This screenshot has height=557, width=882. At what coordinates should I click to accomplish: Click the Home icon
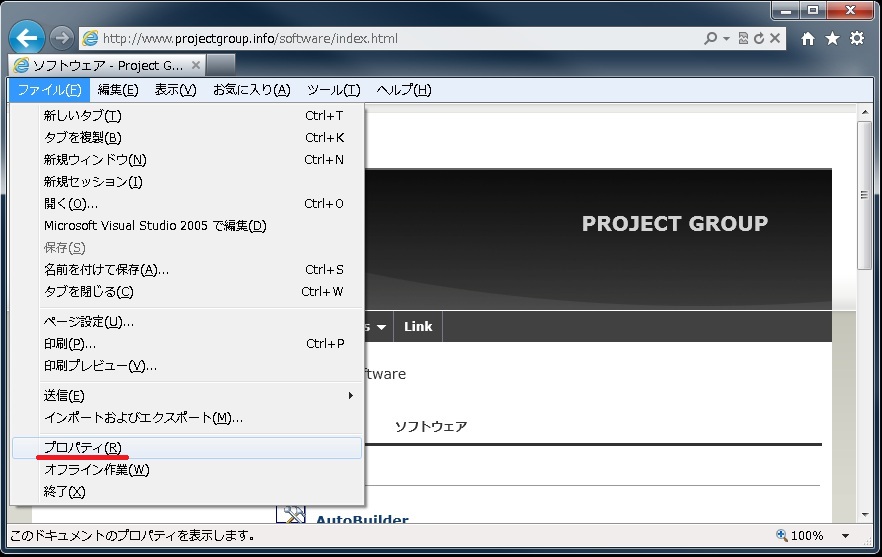[808, 39]
